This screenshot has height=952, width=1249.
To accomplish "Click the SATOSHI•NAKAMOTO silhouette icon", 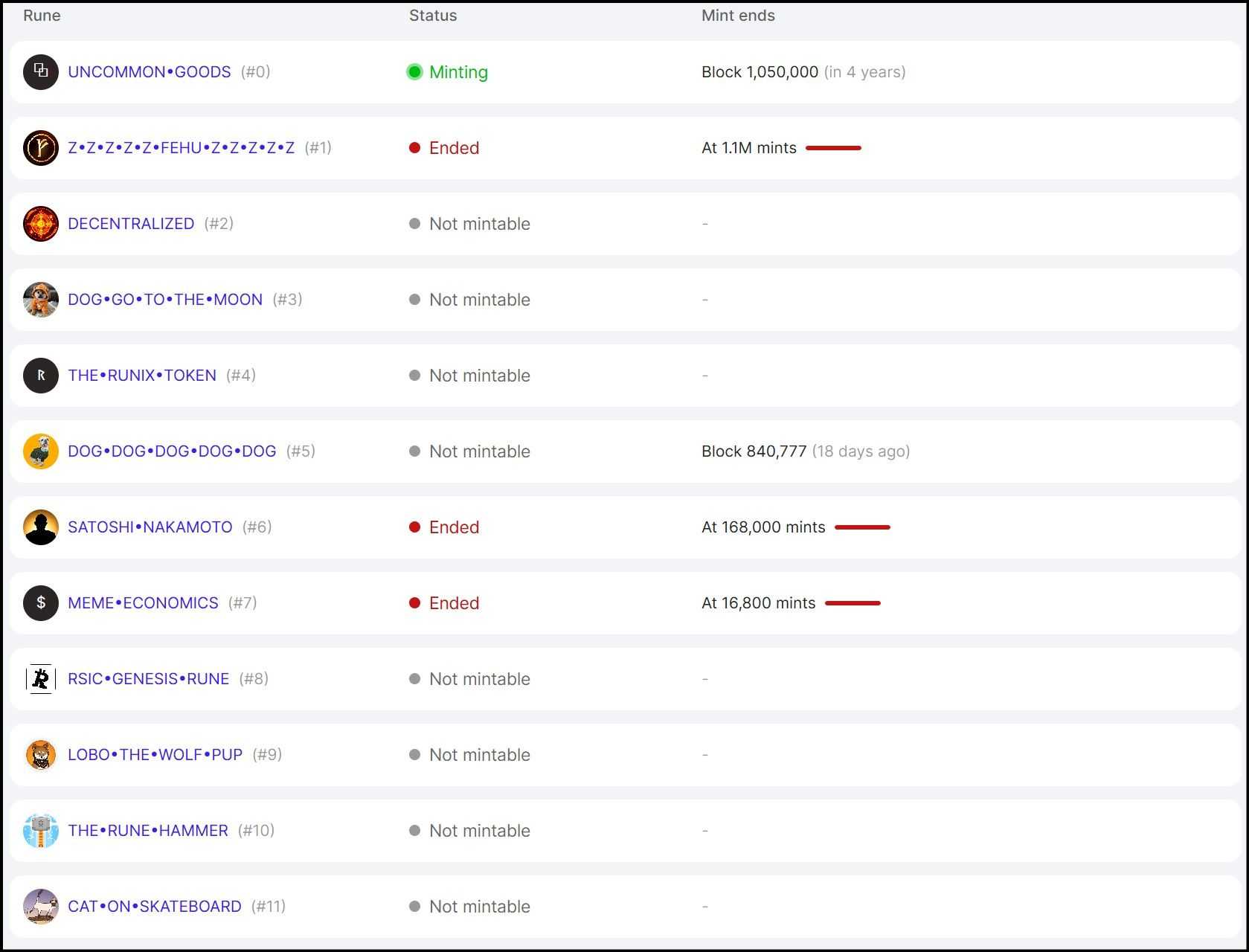I will point(41,527).
